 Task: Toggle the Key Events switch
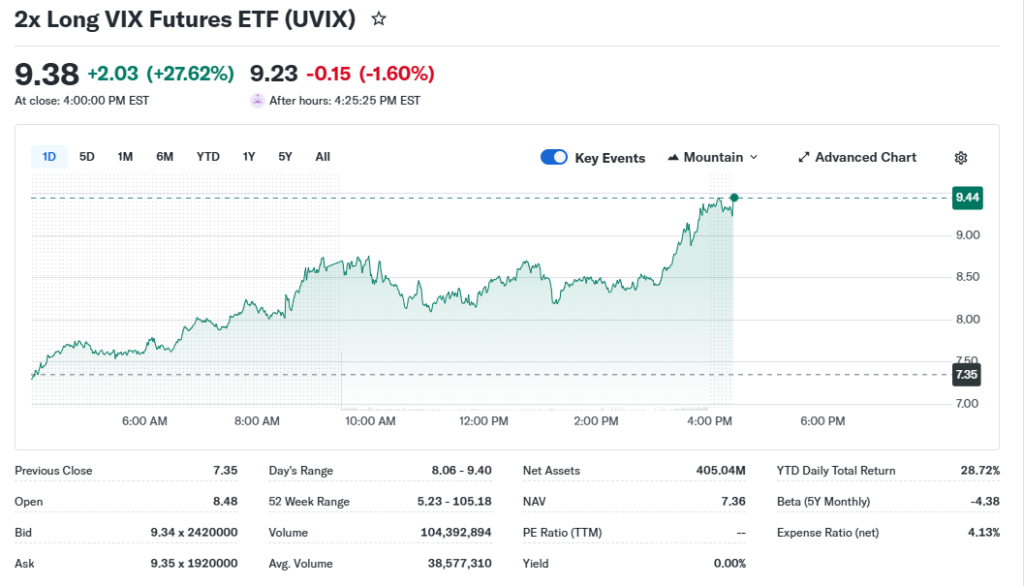click(554, 158)
